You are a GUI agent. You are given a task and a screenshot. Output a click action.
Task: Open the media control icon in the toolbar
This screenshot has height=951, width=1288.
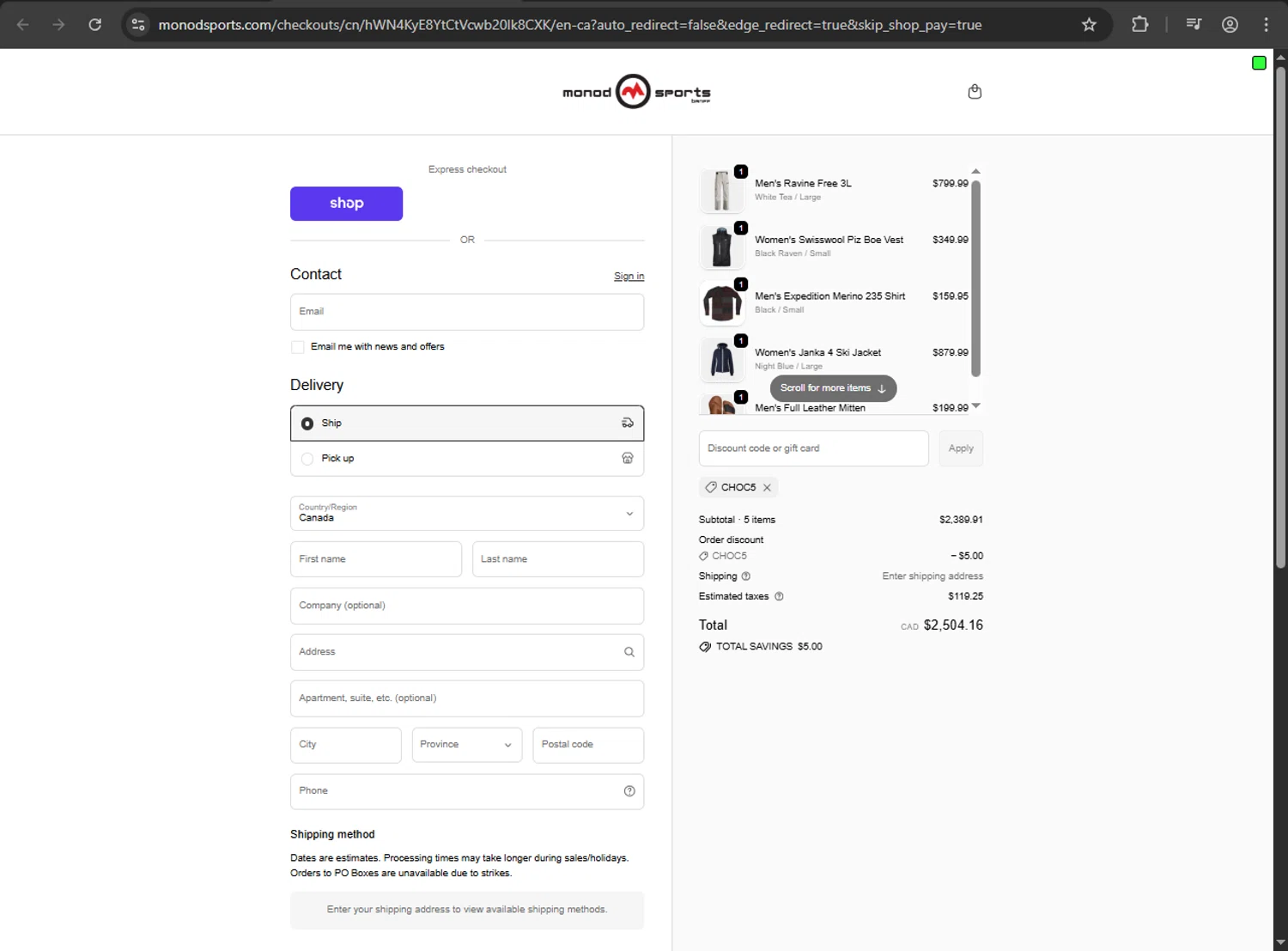[1194, 24]
